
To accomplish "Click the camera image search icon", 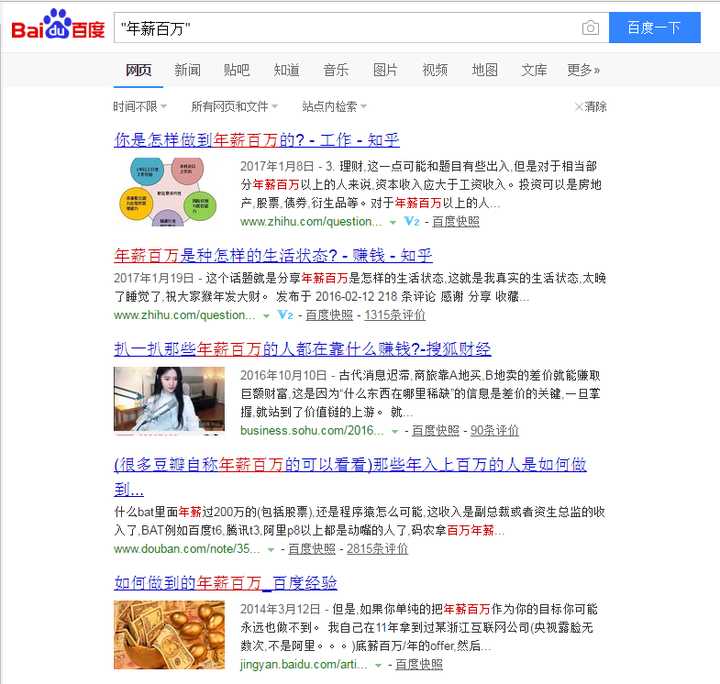I will 590,28.
